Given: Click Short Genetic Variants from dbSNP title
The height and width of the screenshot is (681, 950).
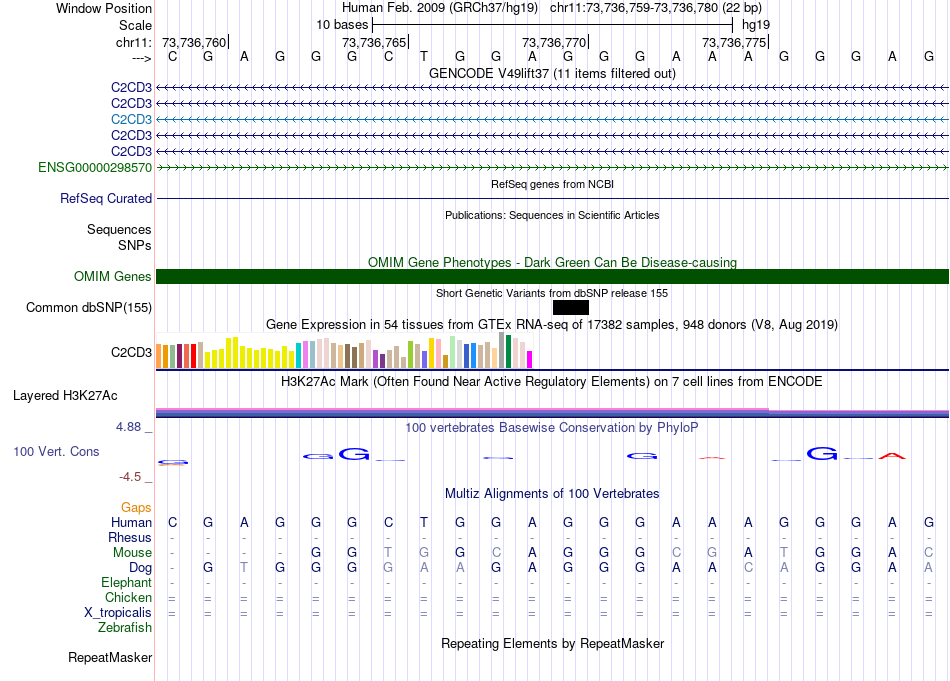Looking at the screenshot, I should 552,293.
